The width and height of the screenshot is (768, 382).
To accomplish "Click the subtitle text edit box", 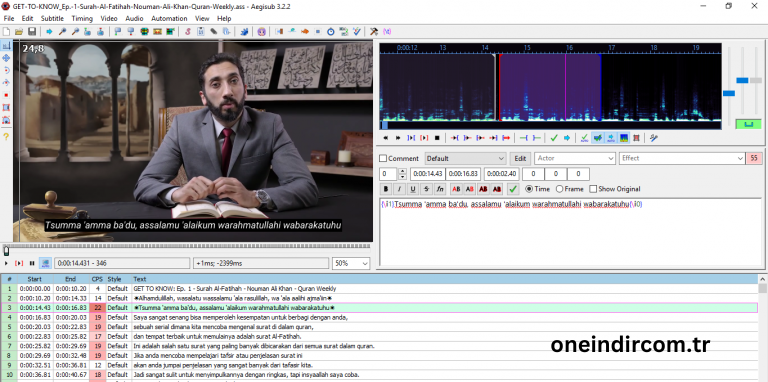I will [571, 231].
